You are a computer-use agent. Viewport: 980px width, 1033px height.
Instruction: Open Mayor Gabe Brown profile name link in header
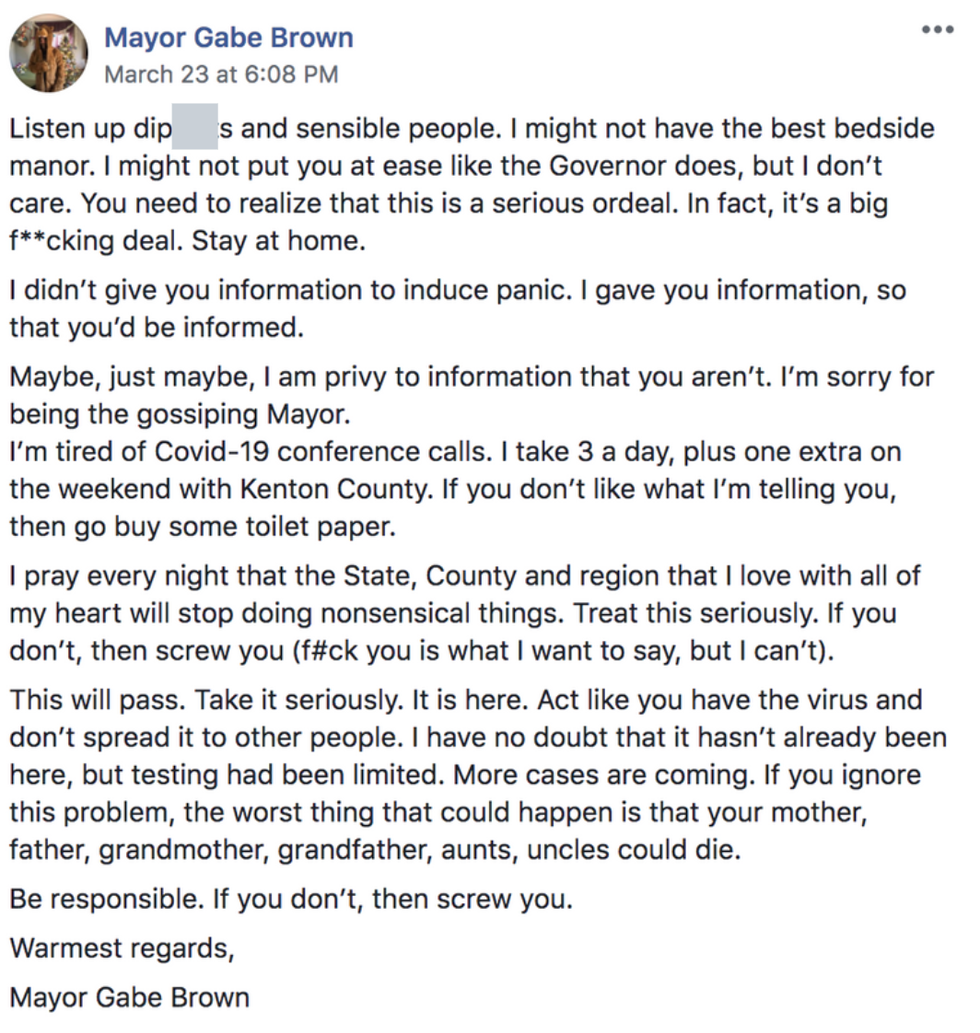tap(228, 38)
